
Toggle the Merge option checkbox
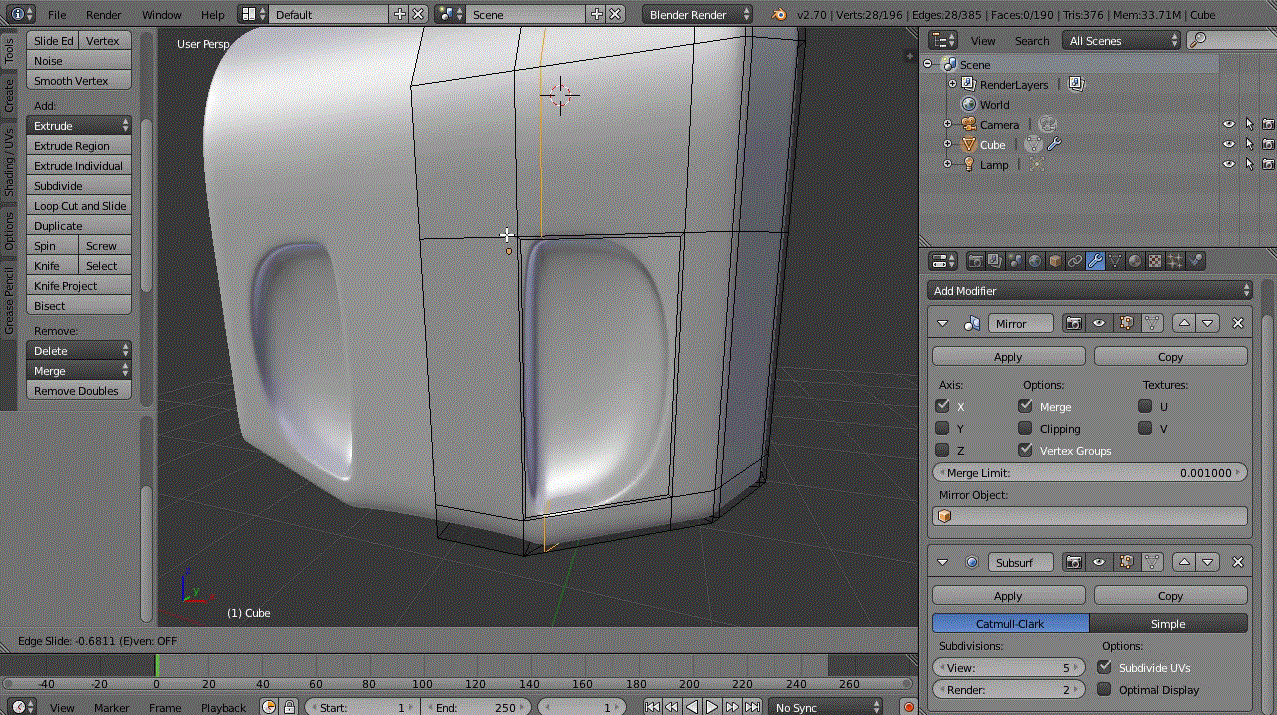[1026, 406]
